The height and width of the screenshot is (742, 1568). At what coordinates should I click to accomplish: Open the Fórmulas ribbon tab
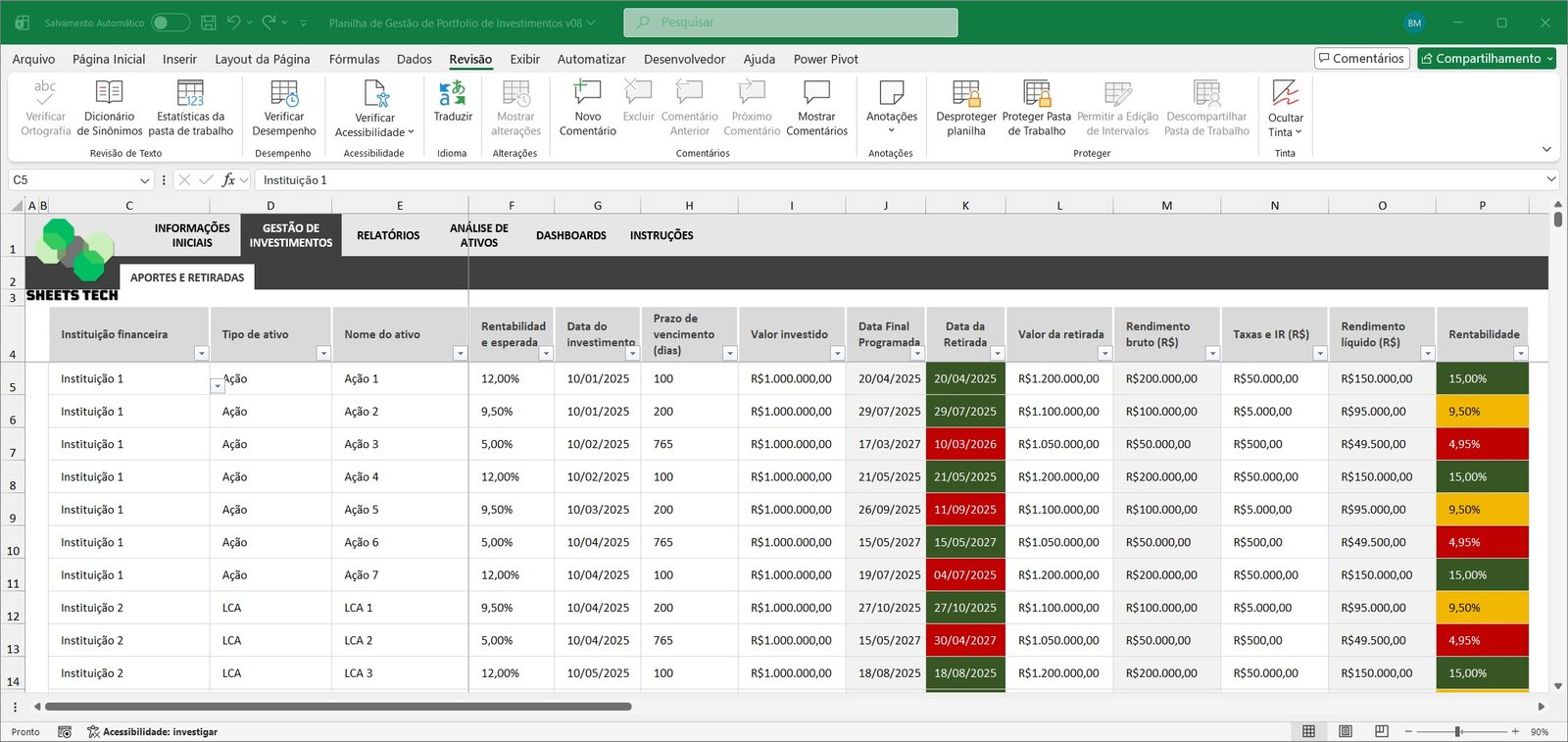[354, 59]
